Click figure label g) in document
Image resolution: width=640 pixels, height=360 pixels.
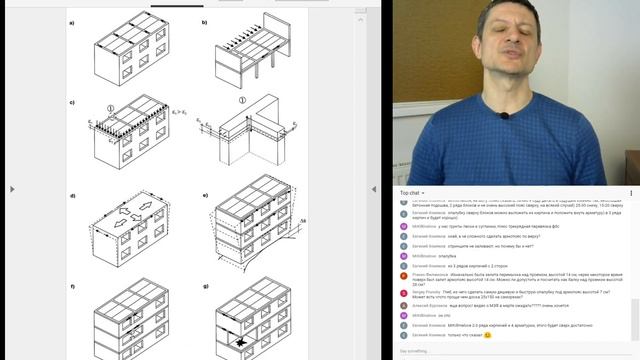click(x=206, y=287)
